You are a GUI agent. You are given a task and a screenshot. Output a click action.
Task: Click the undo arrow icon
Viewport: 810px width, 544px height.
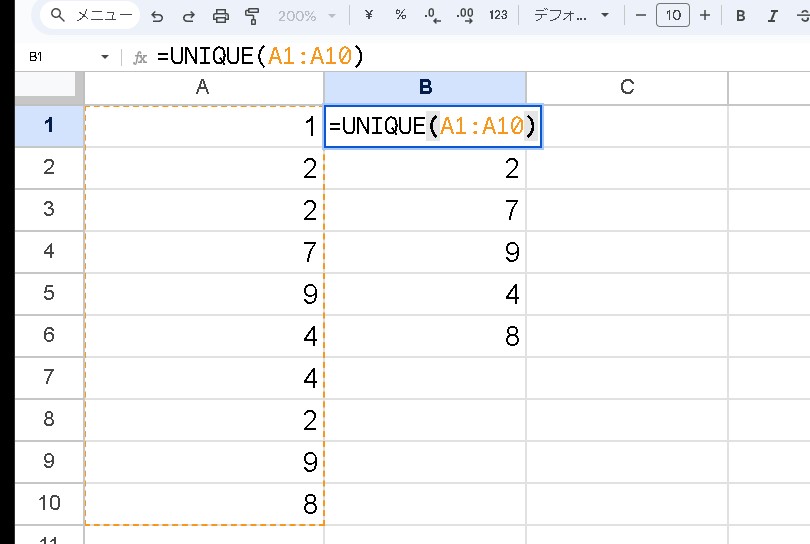(x=157, y=16)
